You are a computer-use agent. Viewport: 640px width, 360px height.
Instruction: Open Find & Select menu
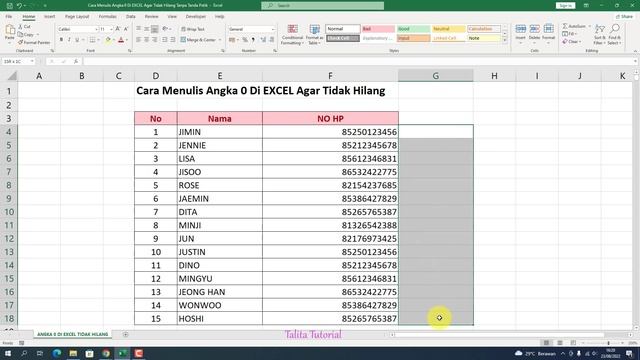pyautogui.click(x=614, y=34)
